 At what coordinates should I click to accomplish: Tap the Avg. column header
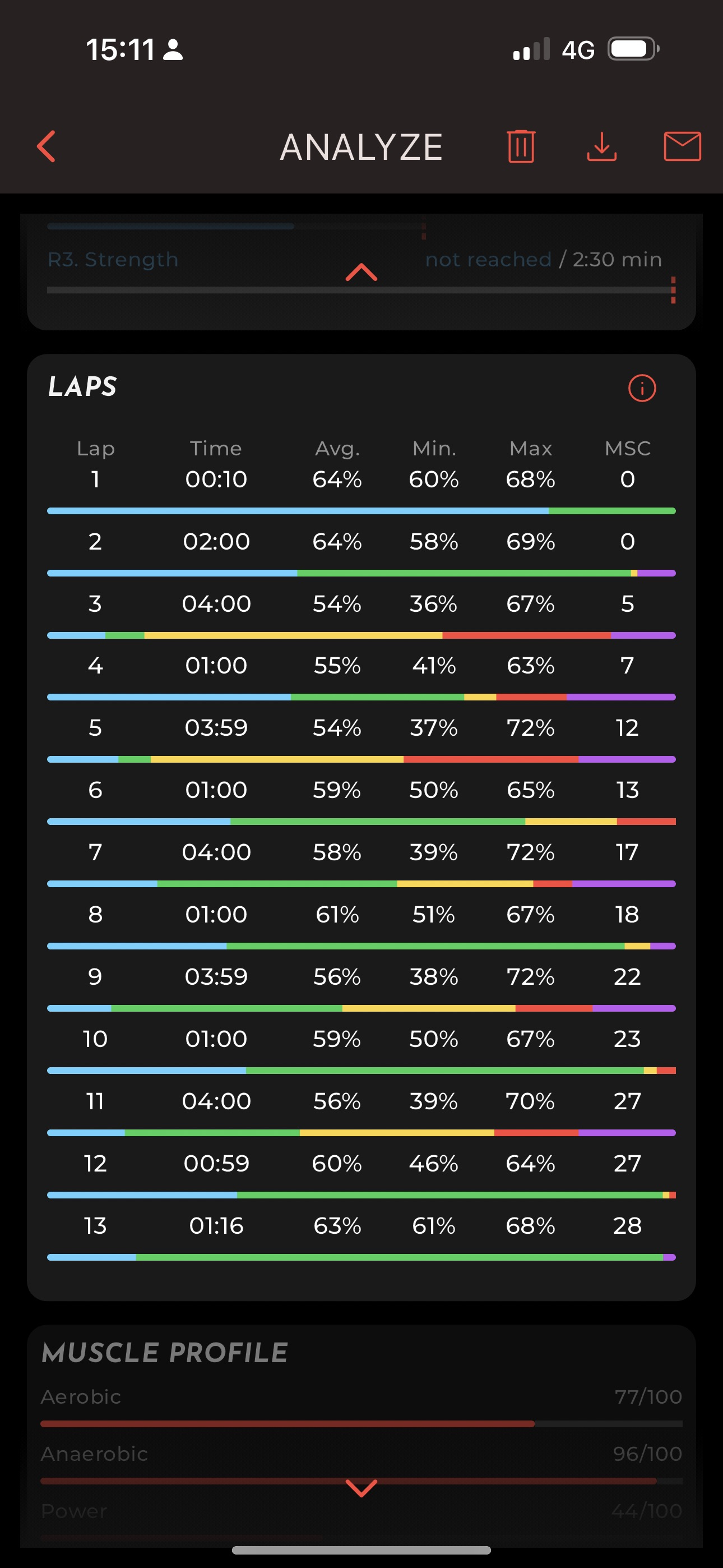point(337,449)
